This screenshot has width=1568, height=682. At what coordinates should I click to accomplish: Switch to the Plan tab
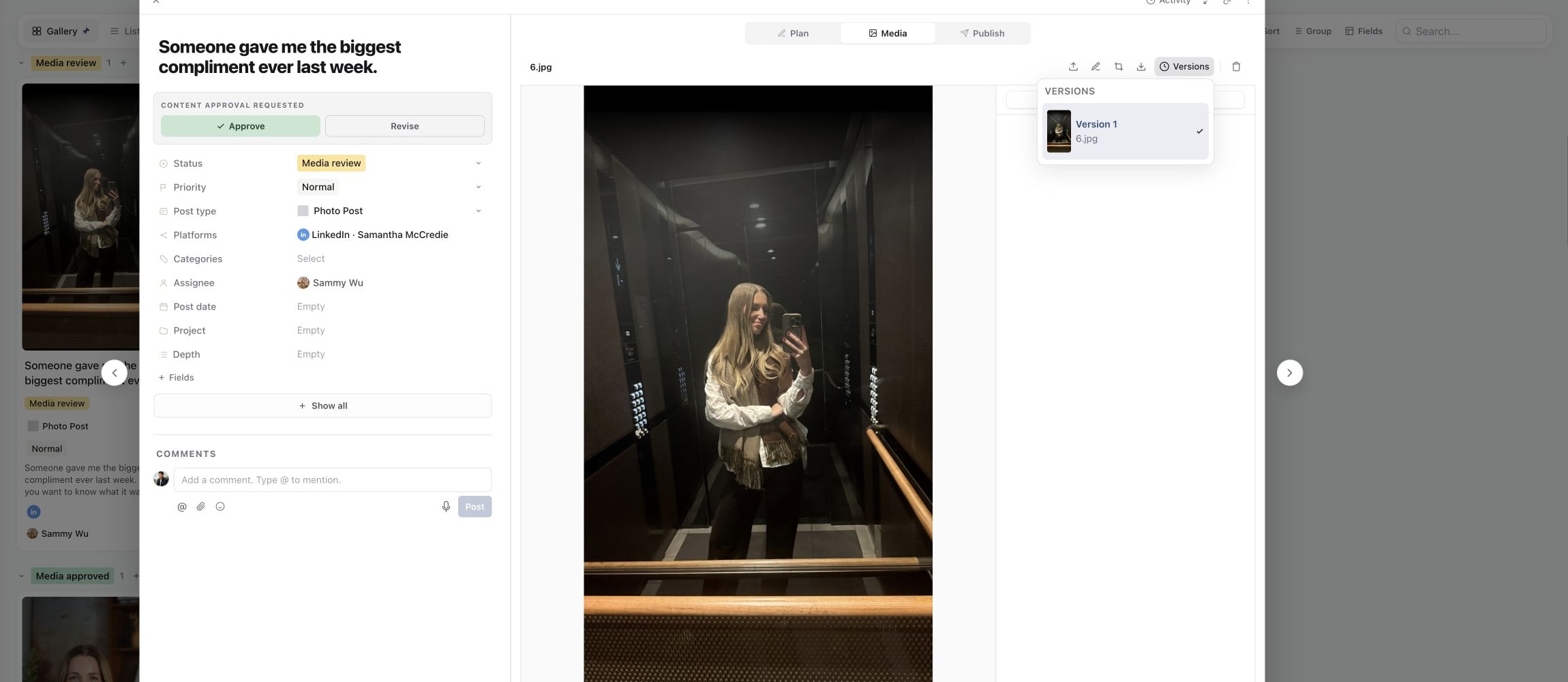(793, 33)
